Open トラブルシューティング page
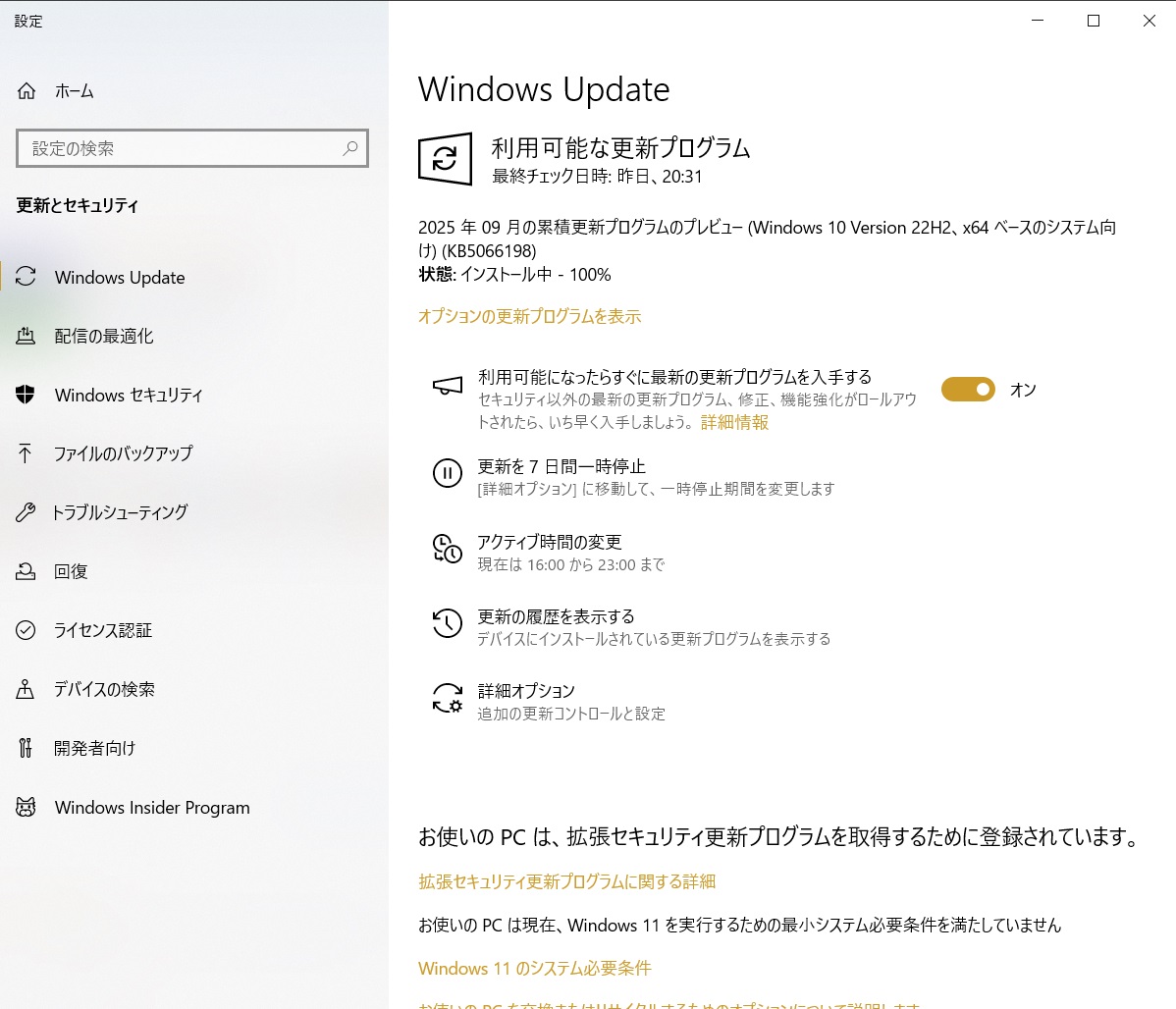The height and width of the screenshot is (1009, 1176). (x=119, y=512)
